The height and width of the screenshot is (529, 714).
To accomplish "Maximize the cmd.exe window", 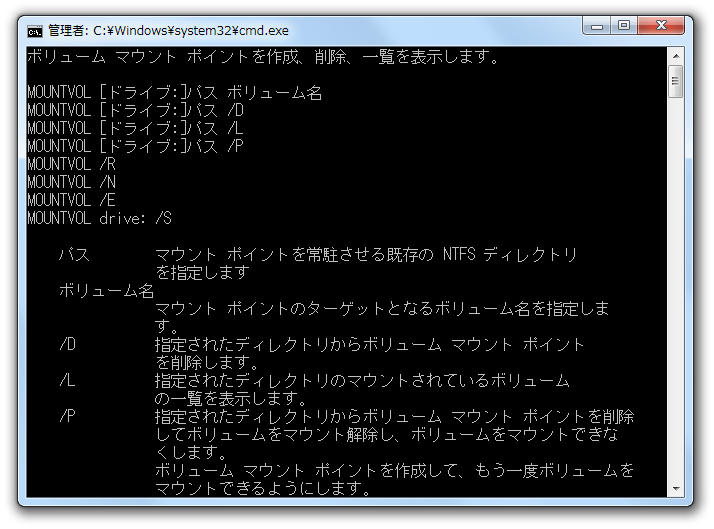I will pos(624,26).
